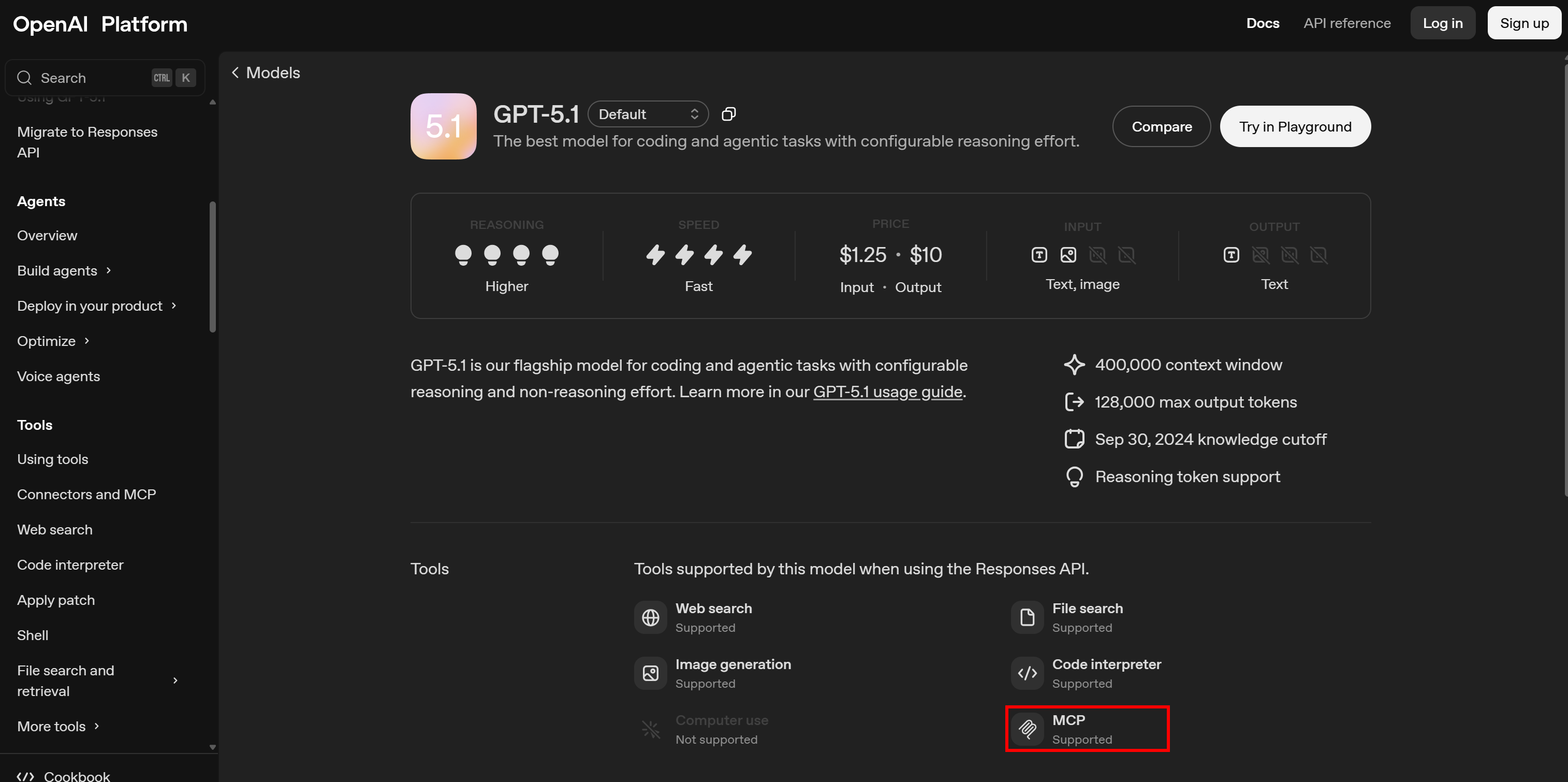Screen dimensions: 1568x782
Task: Click the MCP tool icon
Action: coord(1027,729)
